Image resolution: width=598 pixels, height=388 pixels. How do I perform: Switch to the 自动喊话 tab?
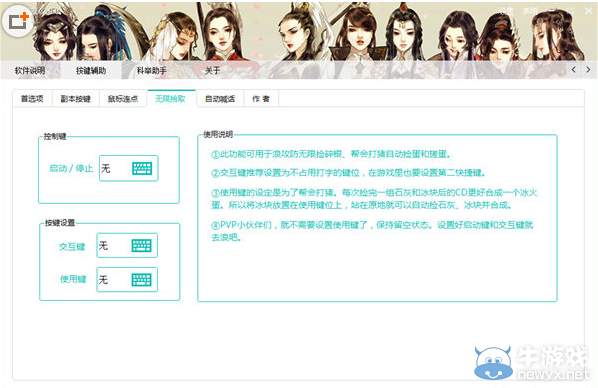click(220, 99)
